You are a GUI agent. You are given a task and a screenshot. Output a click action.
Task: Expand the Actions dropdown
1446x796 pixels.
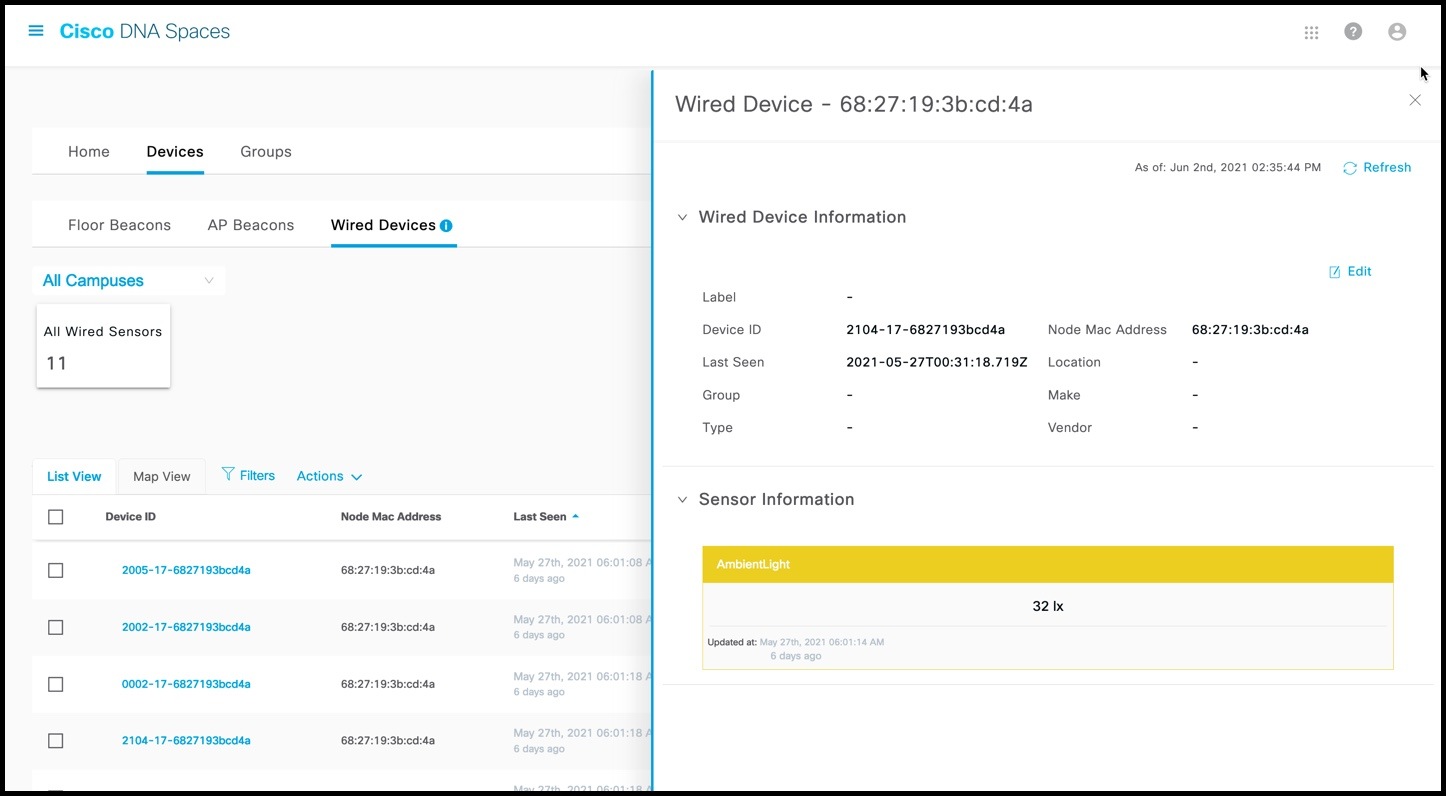pos(328,475)
